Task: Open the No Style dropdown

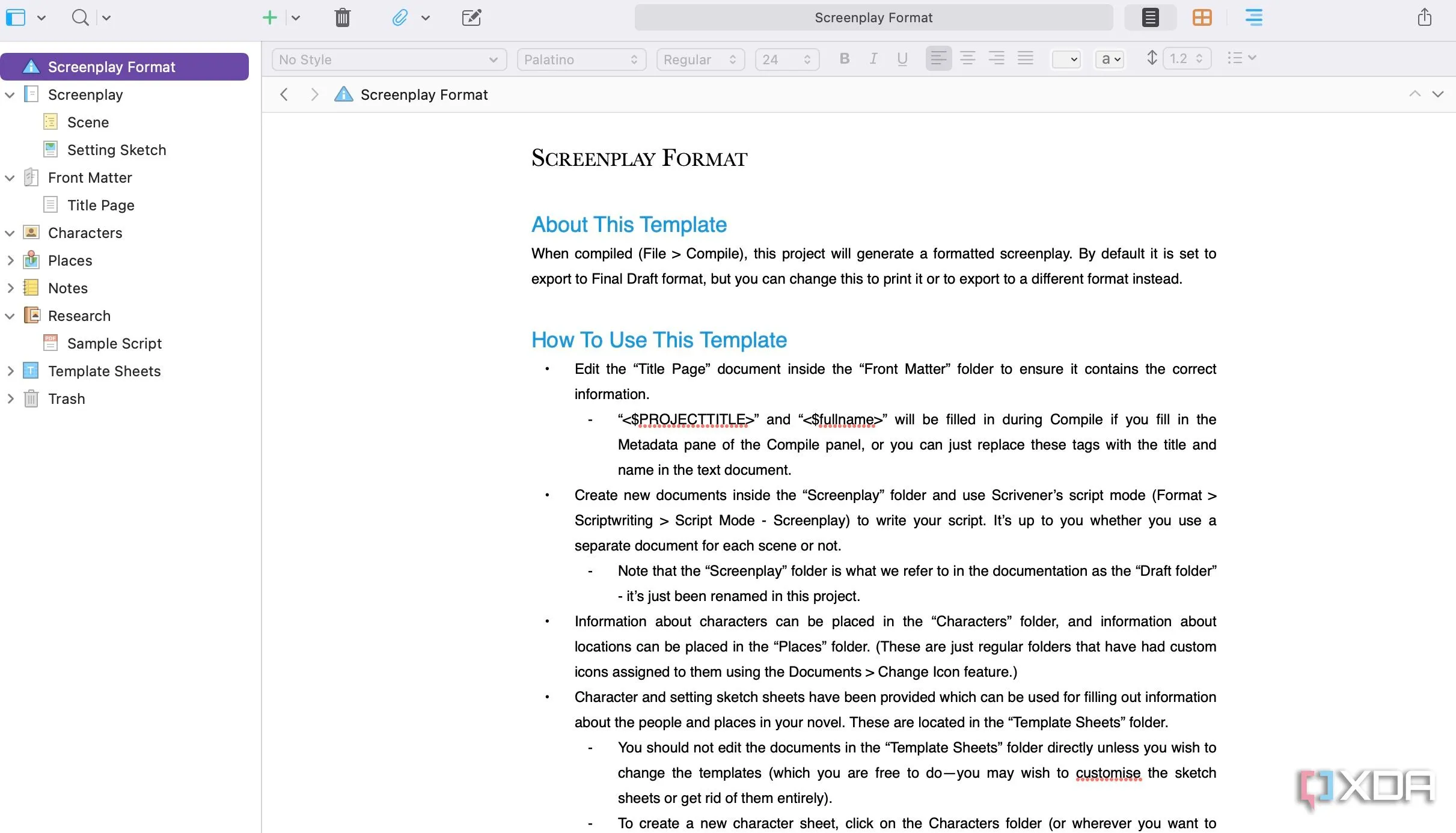Action: coord(389,59)
